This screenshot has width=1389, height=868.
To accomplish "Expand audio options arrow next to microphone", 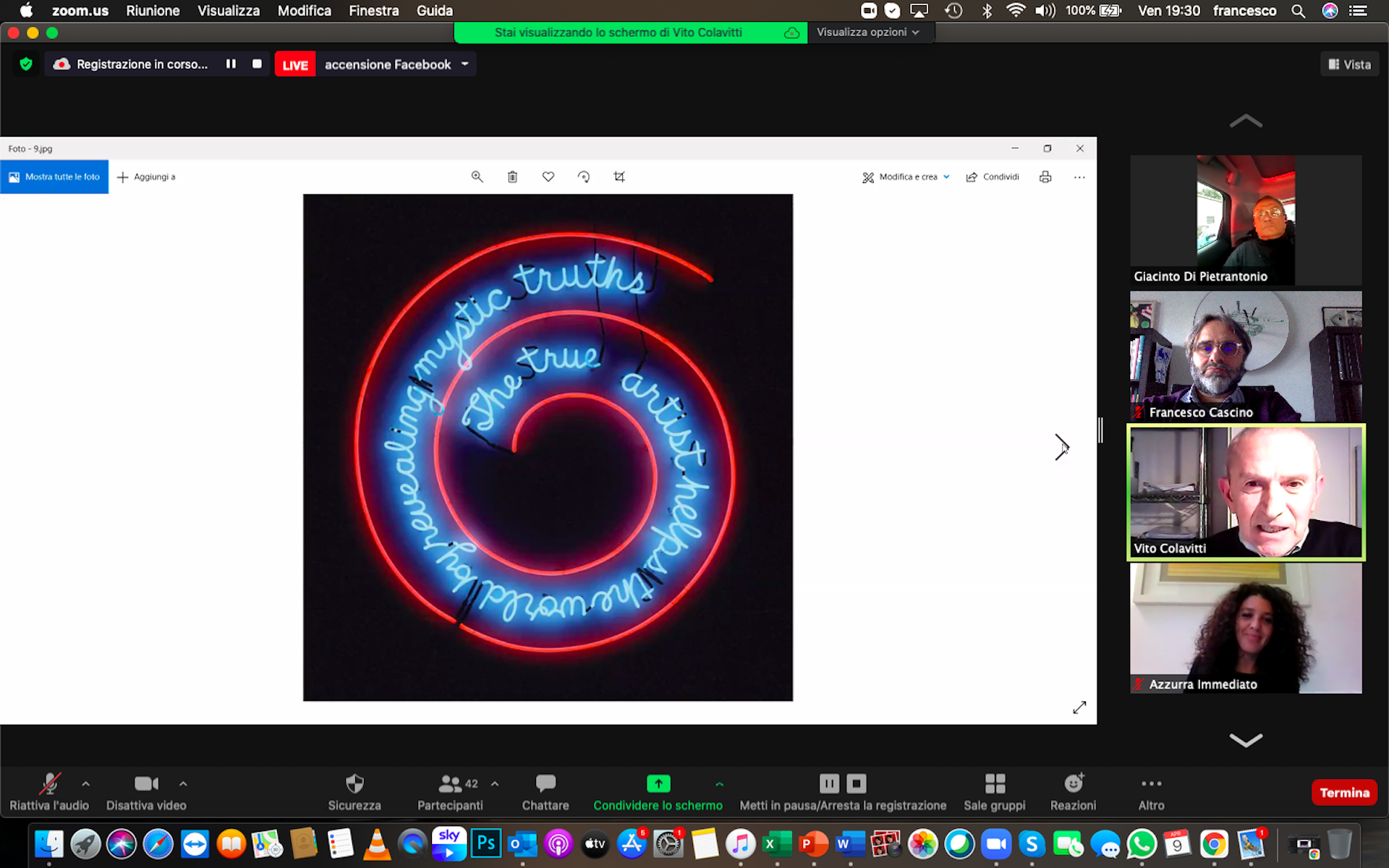I will (85, 783).
